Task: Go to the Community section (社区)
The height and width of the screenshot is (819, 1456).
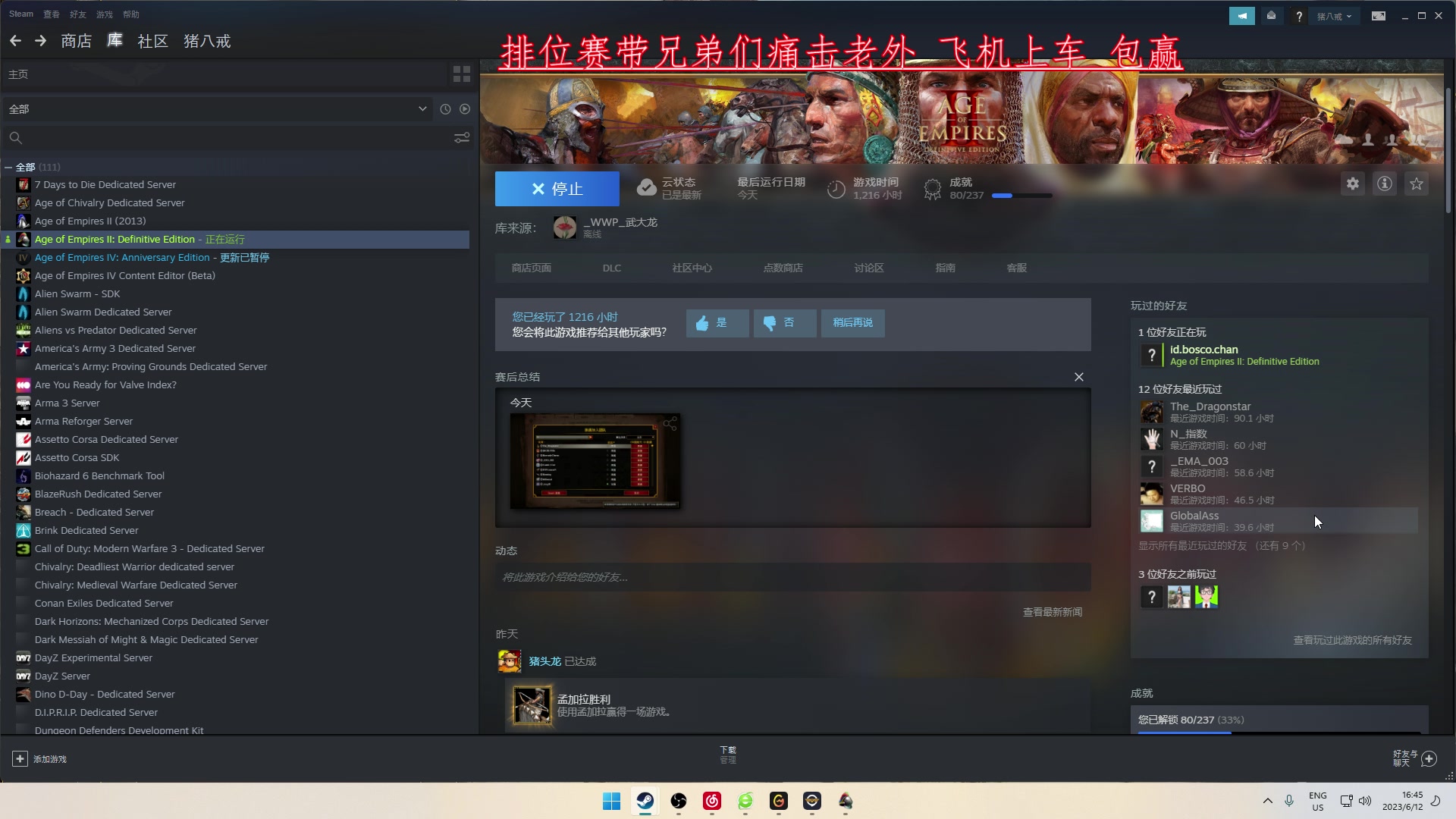Action: [x=152, y=41]
